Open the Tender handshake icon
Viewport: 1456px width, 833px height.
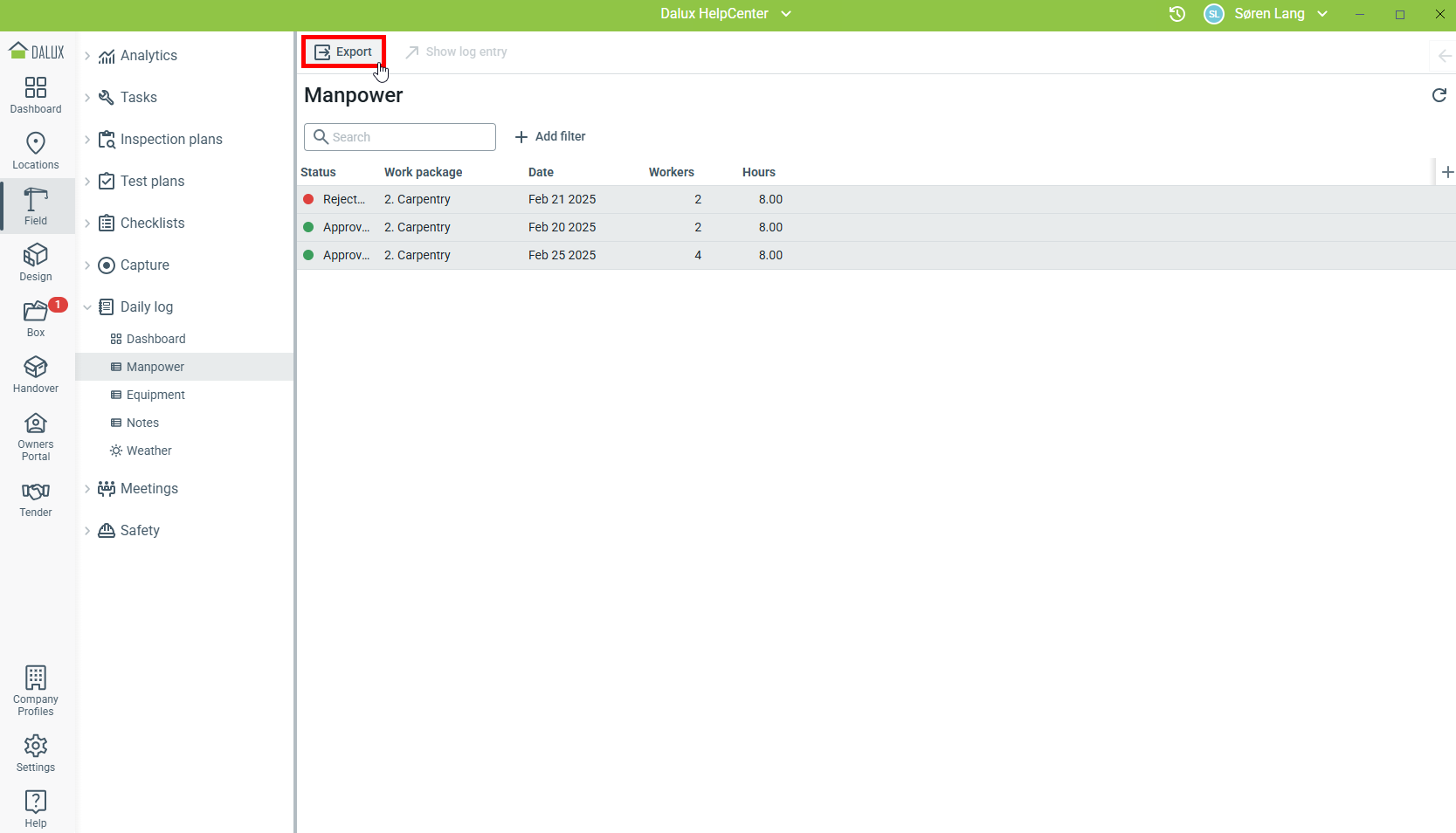[x=36, y=499]
